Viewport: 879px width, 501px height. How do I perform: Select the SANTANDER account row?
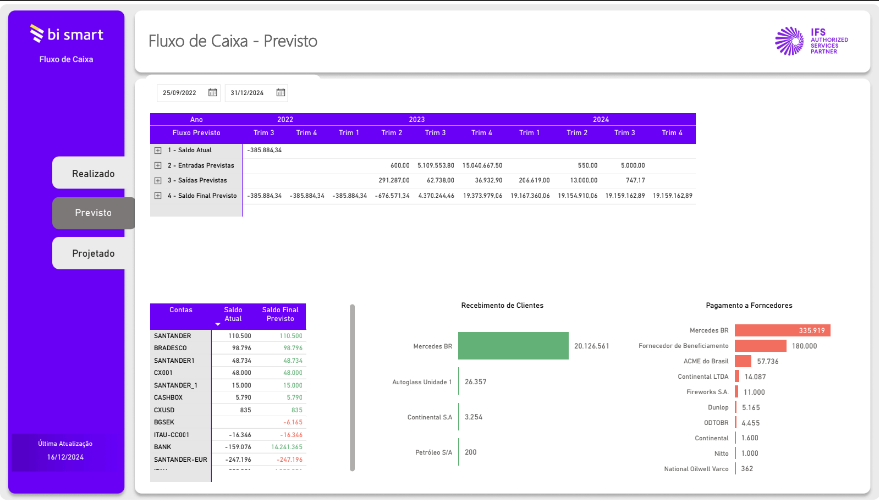pos(181,336)
